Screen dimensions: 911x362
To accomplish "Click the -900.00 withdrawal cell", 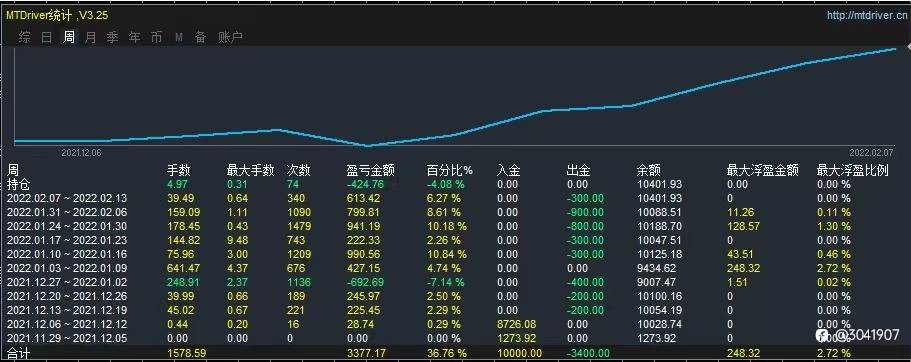I will (585, 212).
